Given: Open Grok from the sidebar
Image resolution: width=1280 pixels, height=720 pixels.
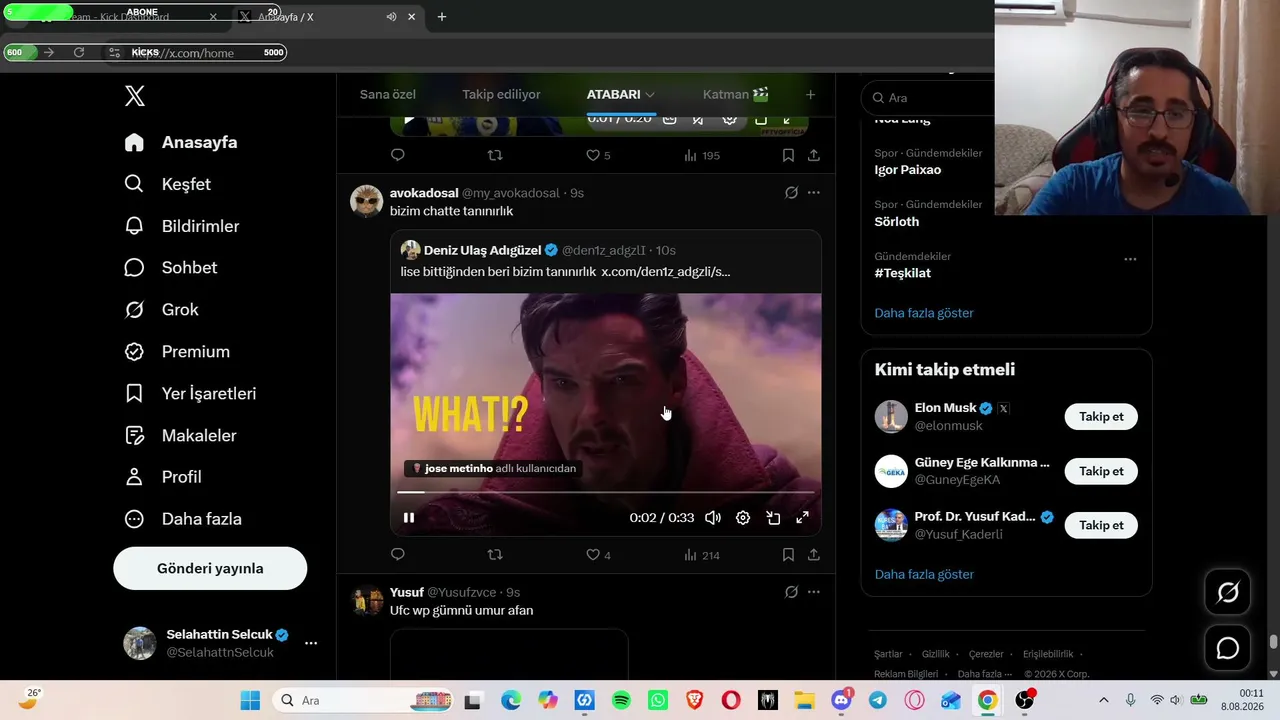Looking at the screenshot, I should [x=161, y=310].
